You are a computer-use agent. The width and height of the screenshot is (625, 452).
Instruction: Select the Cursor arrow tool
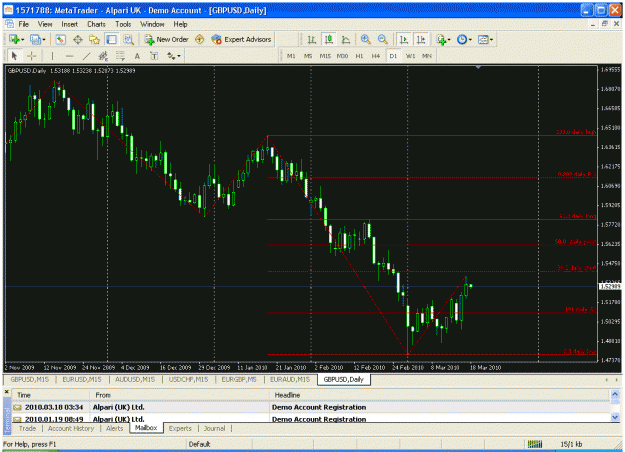click(x=14, y=56)
